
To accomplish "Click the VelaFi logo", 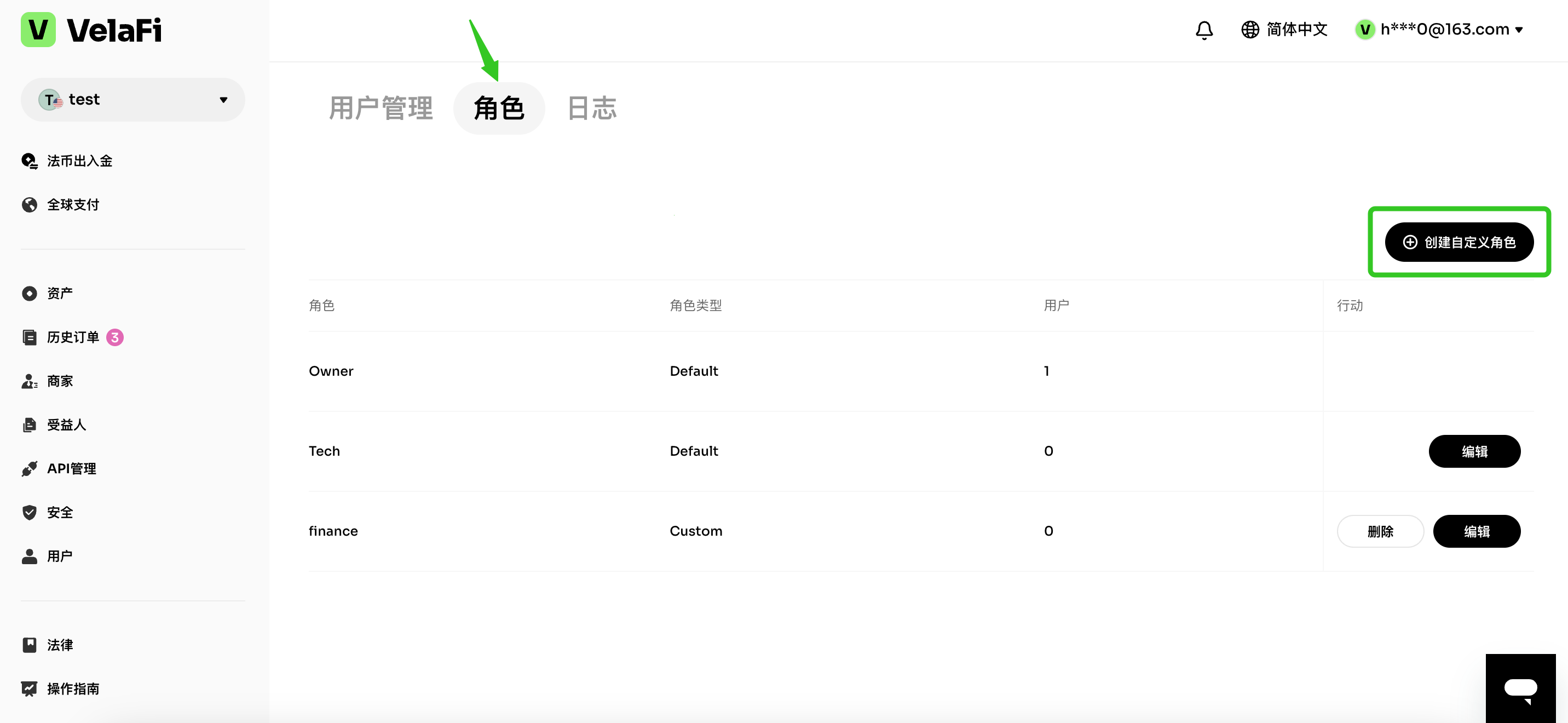I will click(92, 30).
